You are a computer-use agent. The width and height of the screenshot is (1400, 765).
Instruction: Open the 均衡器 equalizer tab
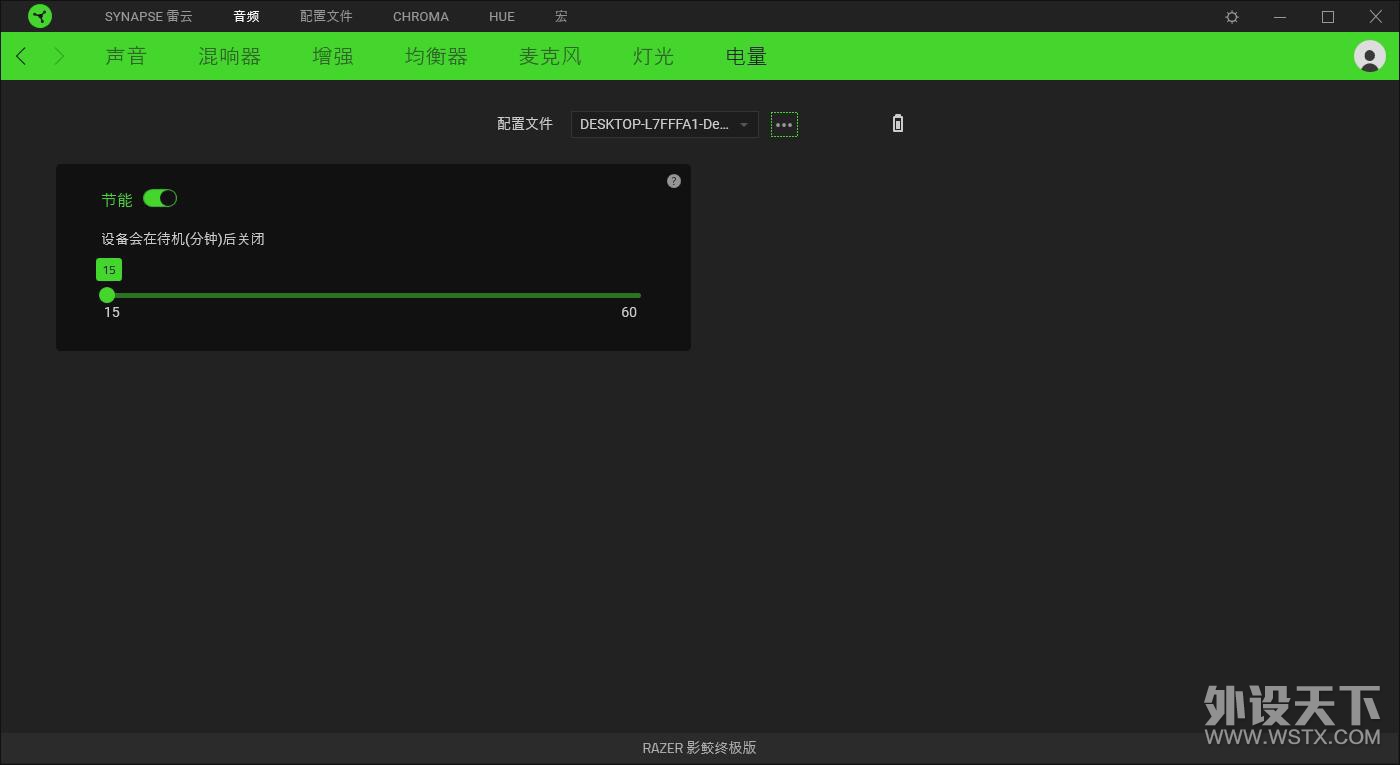436,56
